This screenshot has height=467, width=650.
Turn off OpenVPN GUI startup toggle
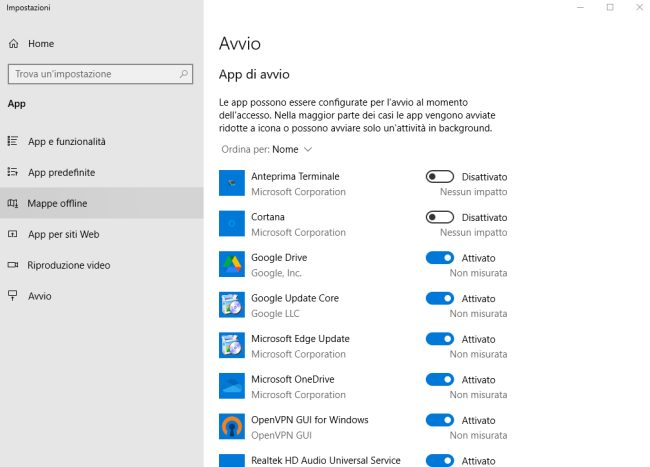pos(439,420)
